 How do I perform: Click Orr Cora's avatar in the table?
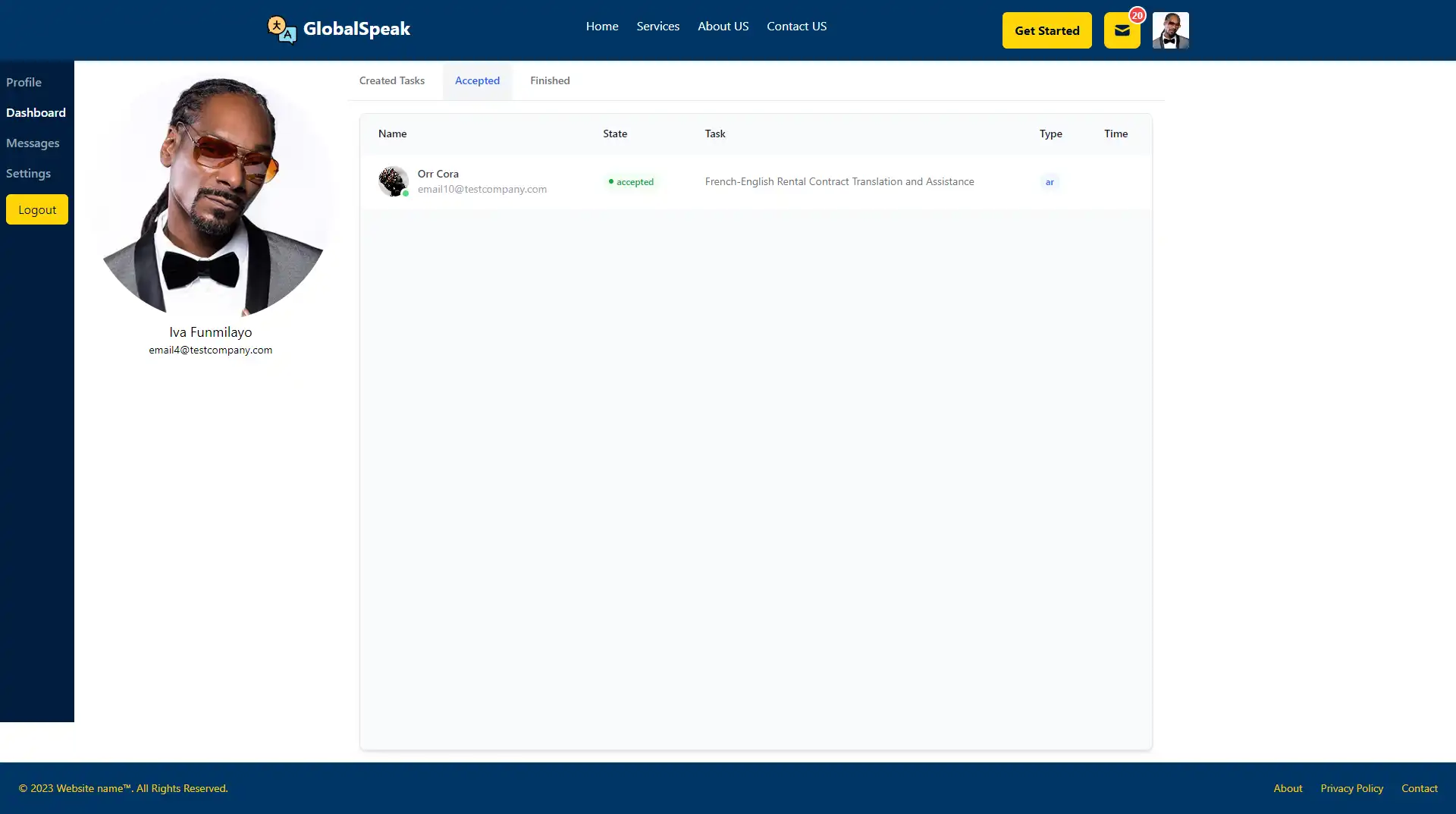pos(393,181)
